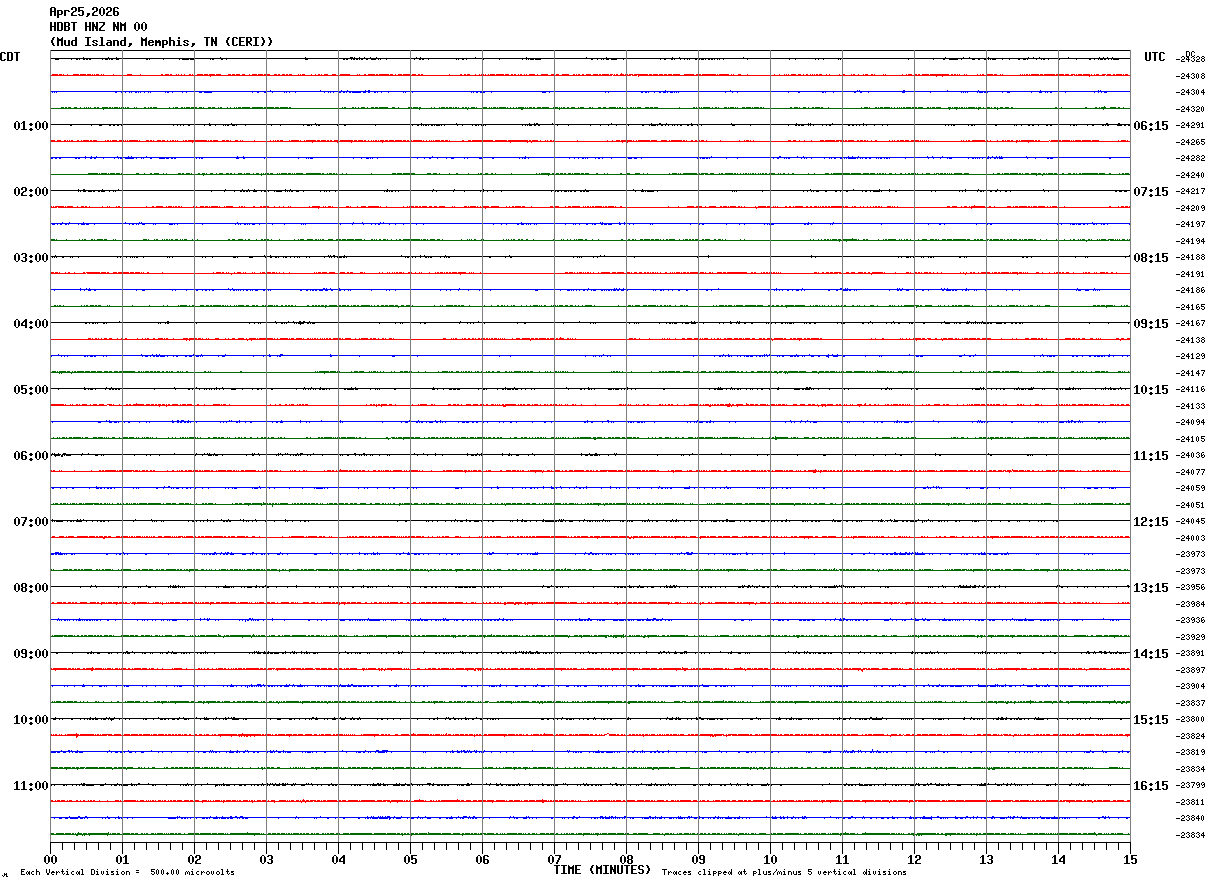Screen dimensions: 1210x886
Task: Click the 07 minute tick label on axis
Action: (x=554, y=860)
